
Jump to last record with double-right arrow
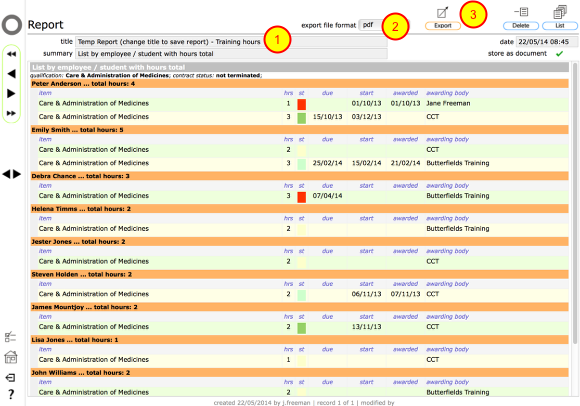click(11, 113)
